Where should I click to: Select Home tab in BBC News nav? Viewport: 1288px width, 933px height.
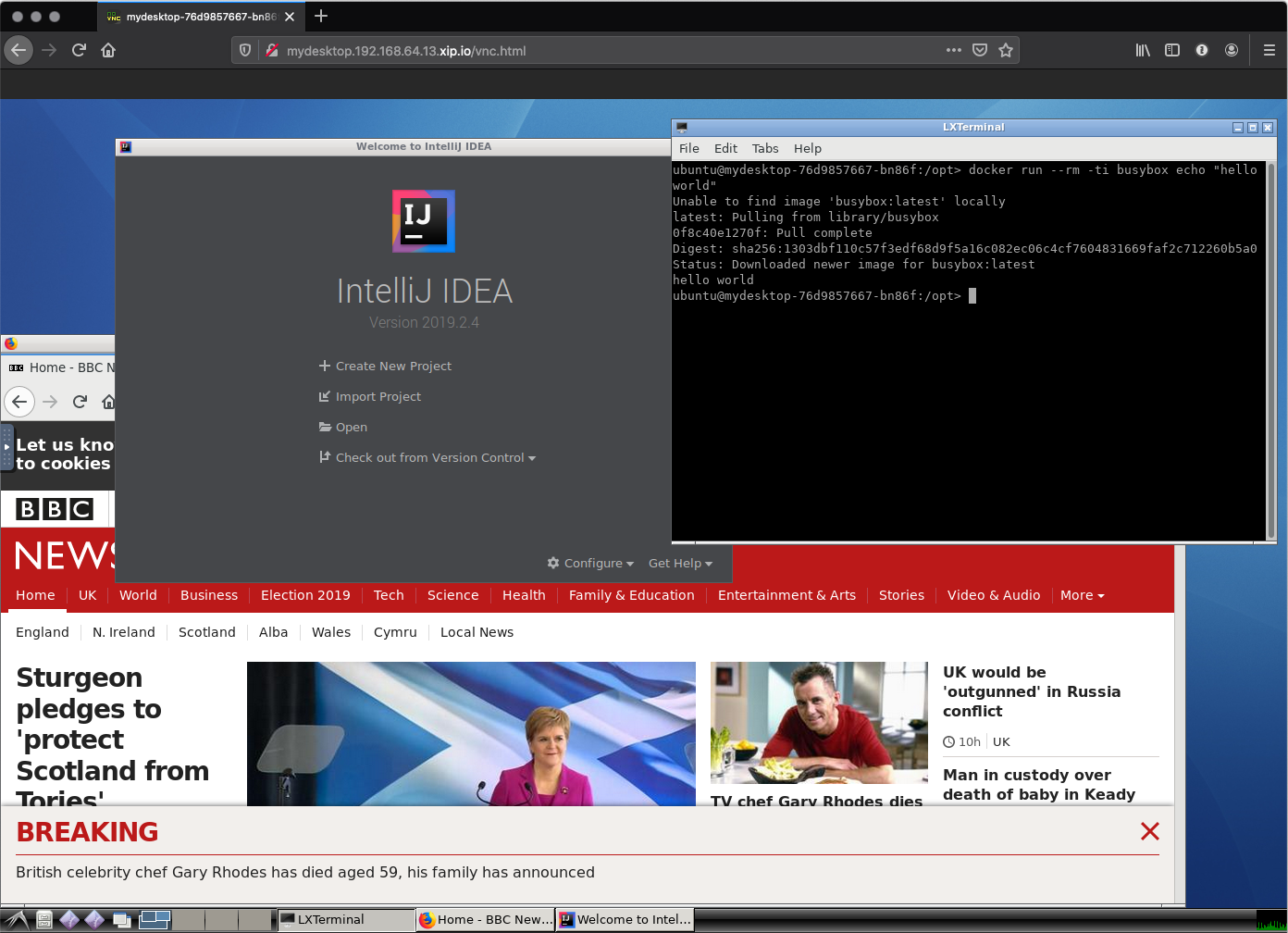tap(35, 595)
